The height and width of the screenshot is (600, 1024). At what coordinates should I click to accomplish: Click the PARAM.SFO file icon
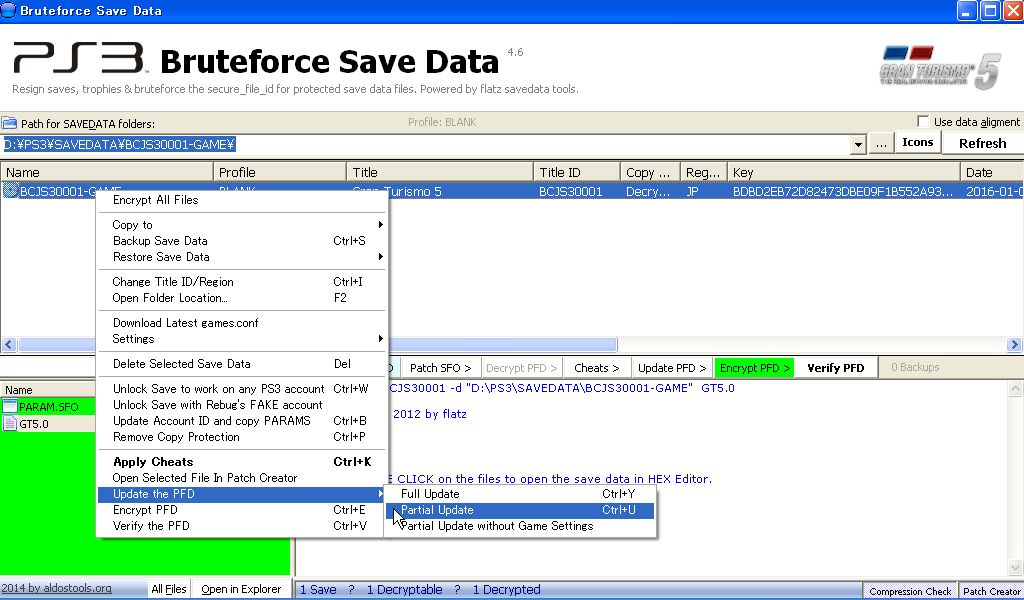pos(9,407)
